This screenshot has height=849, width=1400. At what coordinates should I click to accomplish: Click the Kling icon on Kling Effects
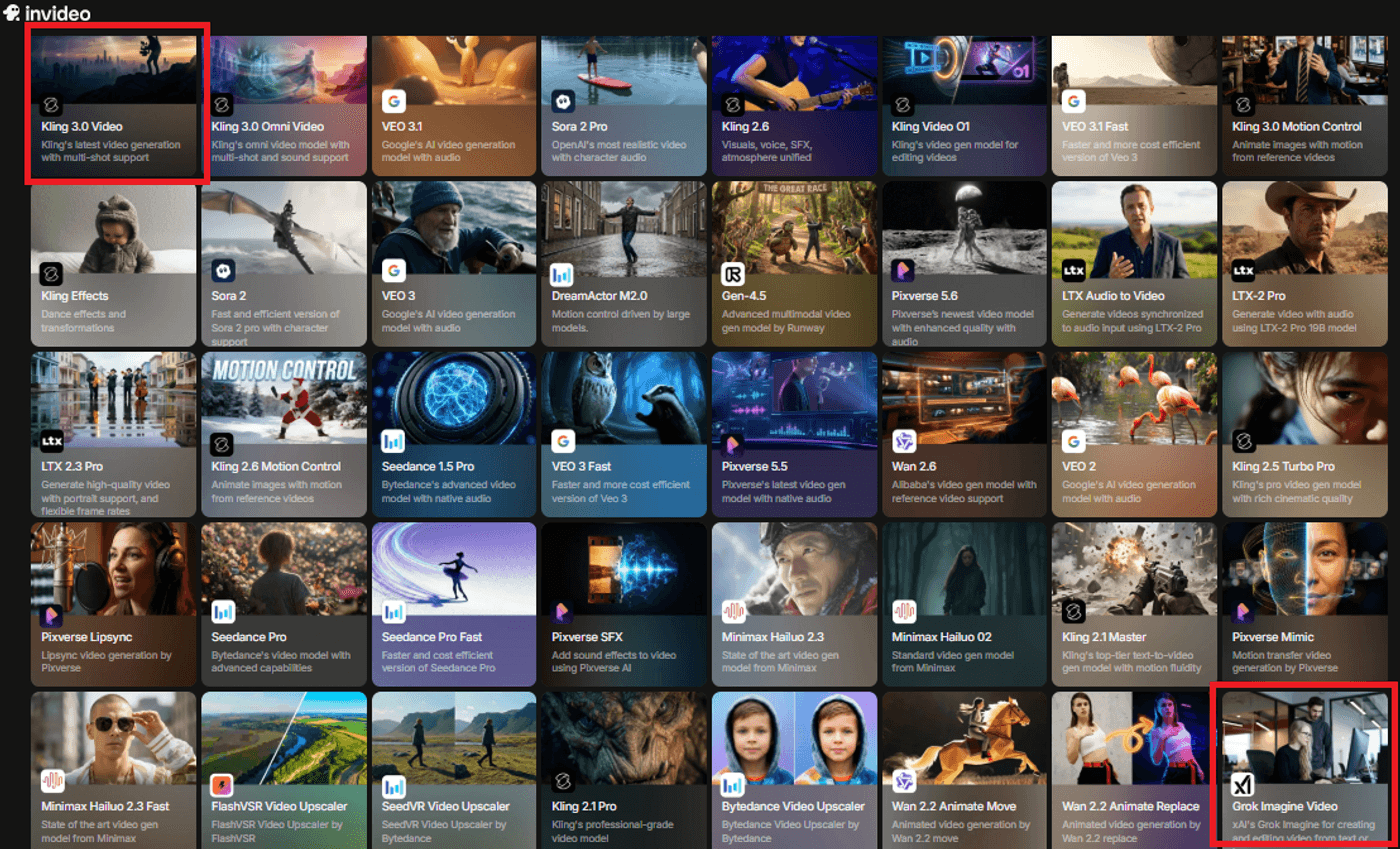(52, 273)
